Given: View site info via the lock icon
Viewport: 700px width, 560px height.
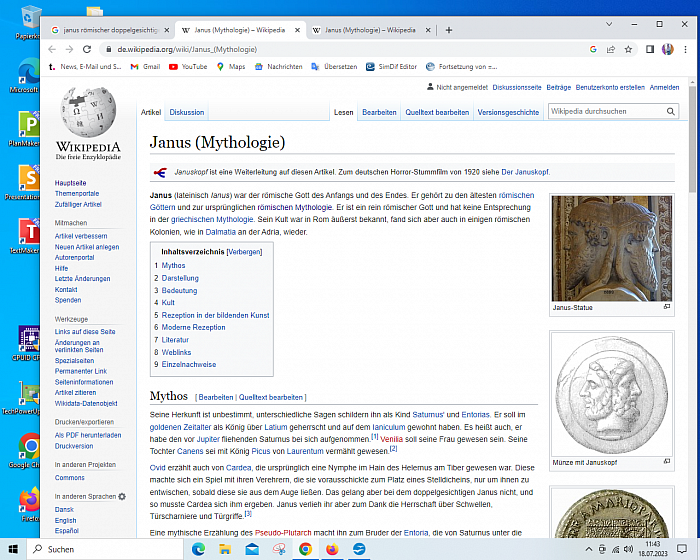Looking at the screenshot, I should pyautogui.click(x=108, y=49).
